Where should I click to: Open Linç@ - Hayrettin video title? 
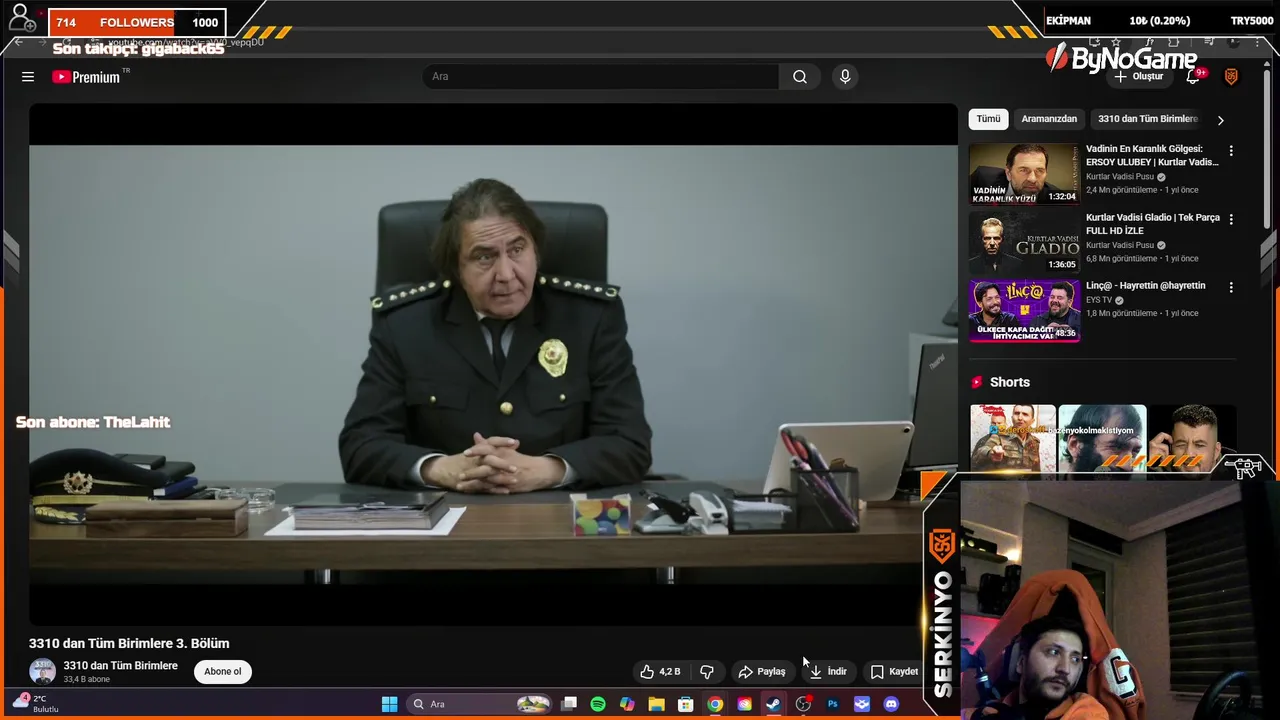click(1146, 286)
